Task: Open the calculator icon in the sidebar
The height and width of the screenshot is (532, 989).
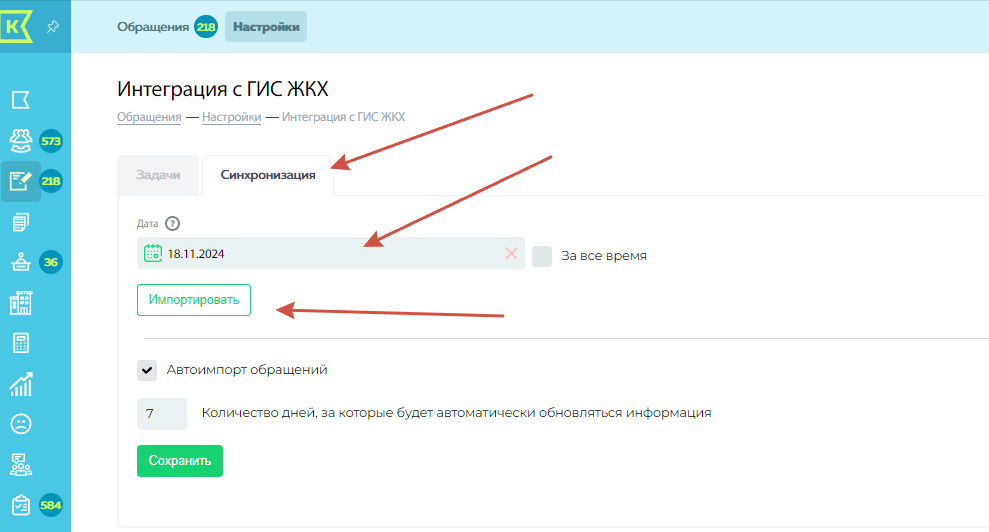Action: pyautogui.click(x=21, y=343)
